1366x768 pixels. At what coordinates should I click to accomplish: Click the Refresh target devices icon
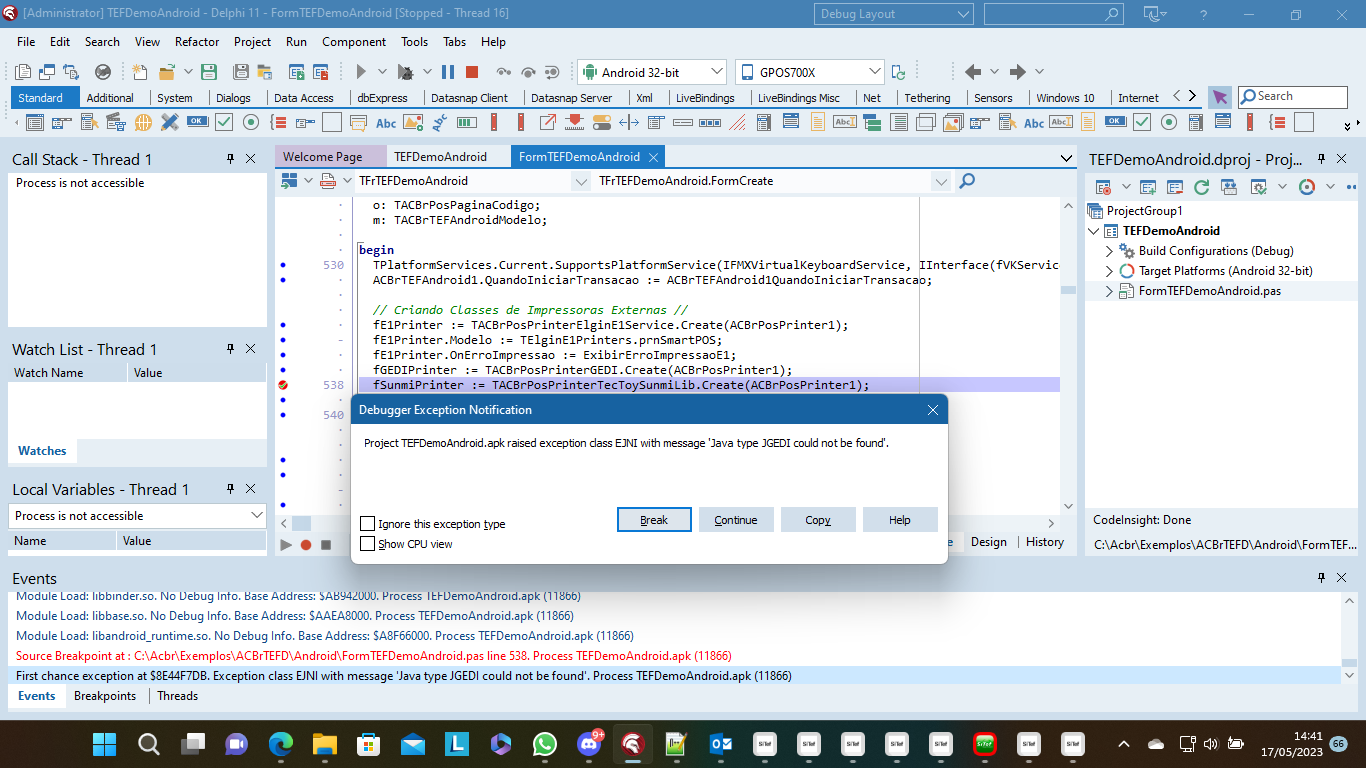[x=898, y=72]
